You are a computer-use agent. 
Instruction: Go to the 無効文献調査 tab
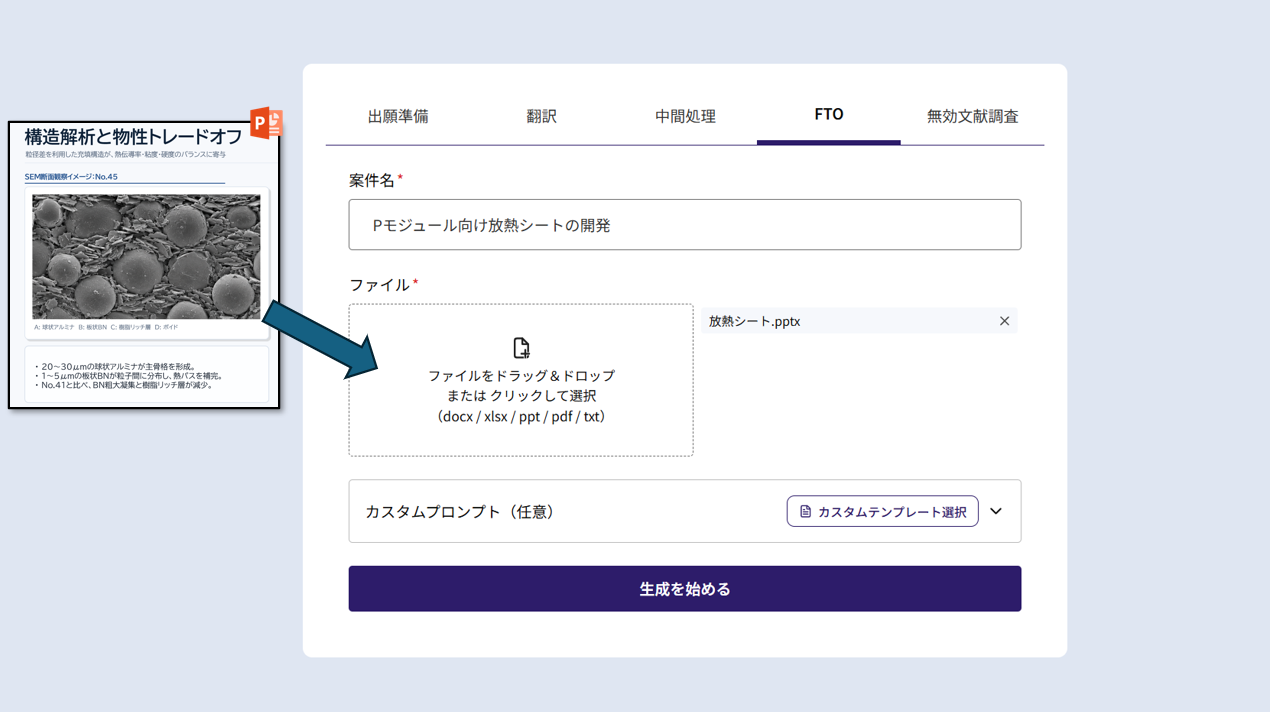click(x=972, y=116)
